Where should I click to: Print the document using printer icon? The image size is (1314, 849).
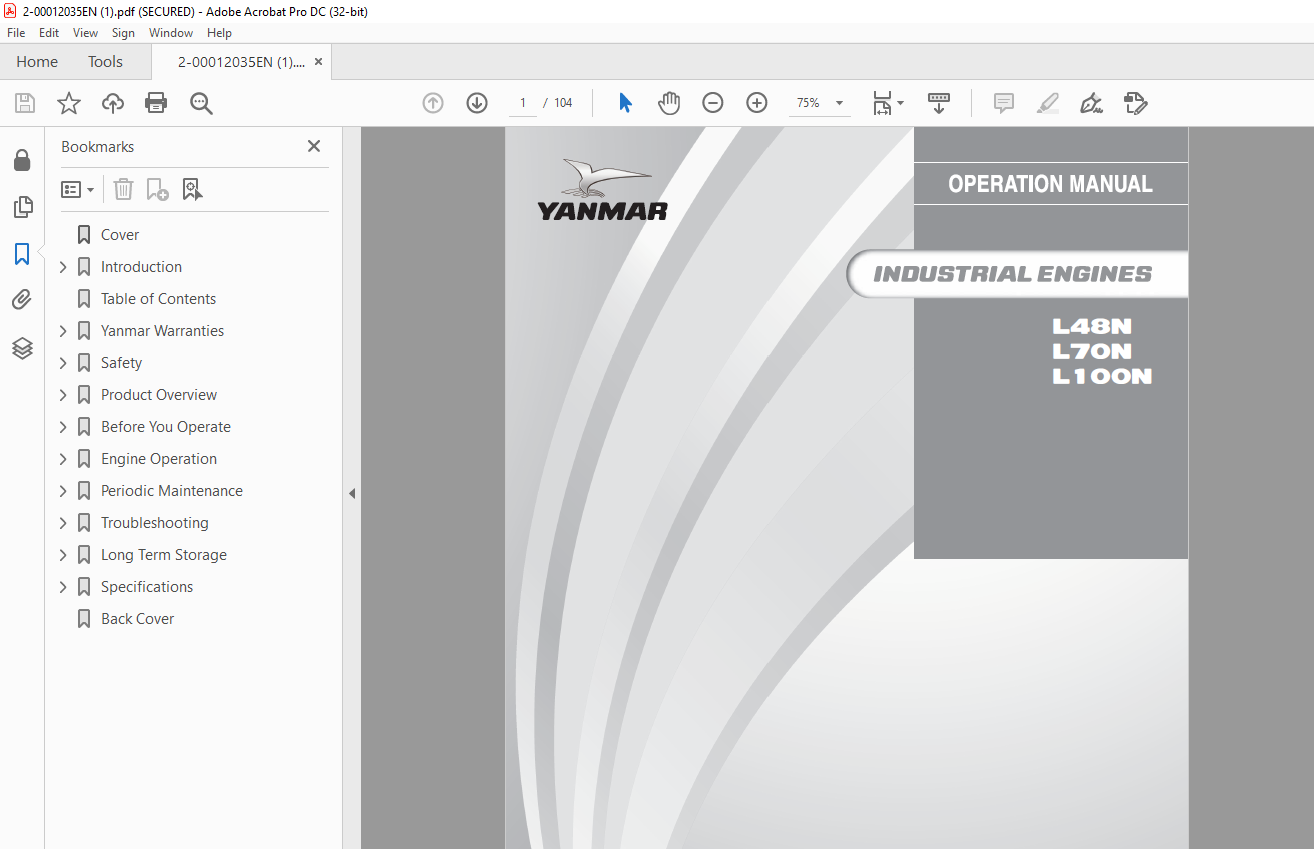156,103
